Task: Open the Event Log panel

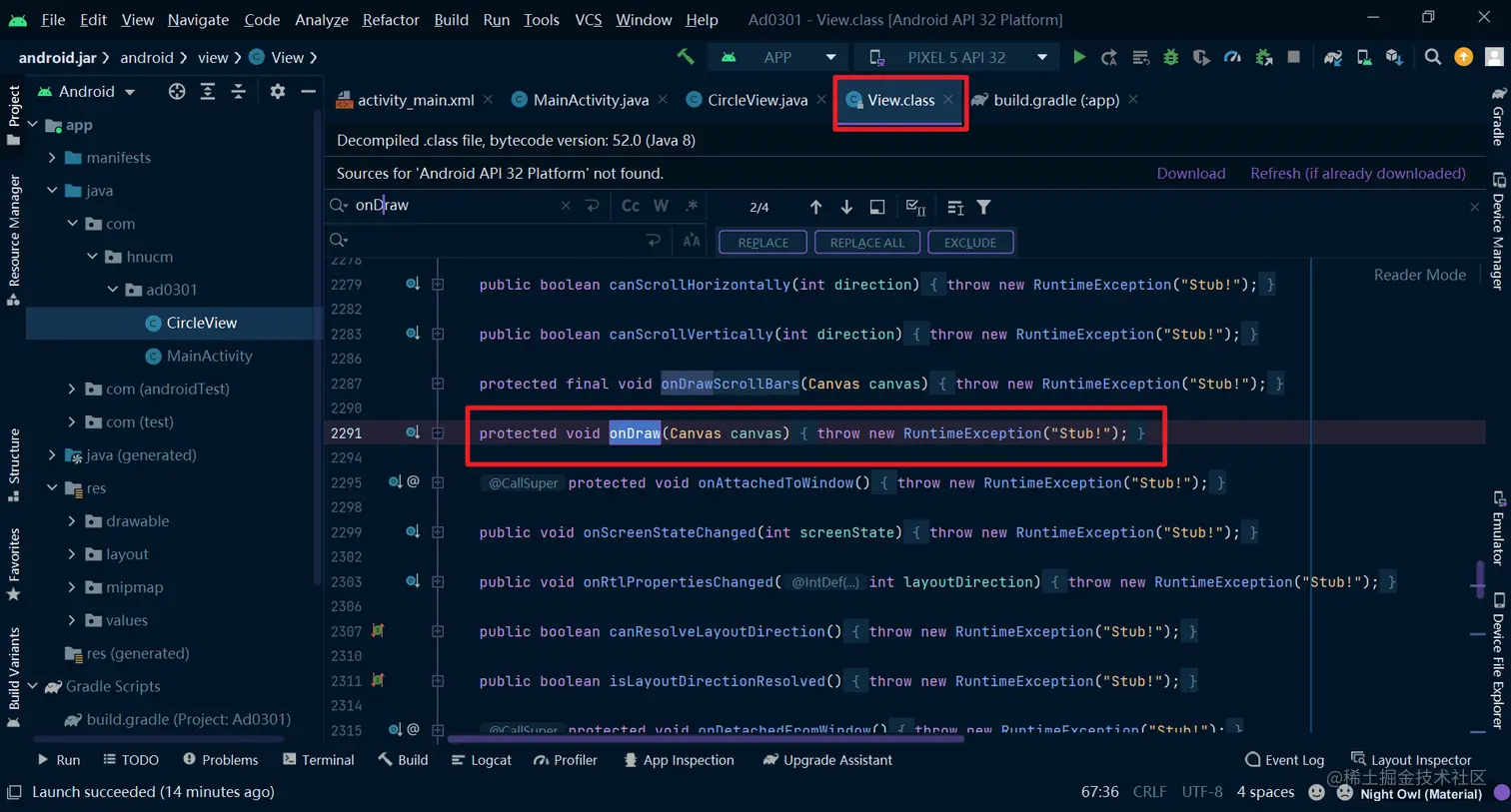Action: 1285,760
